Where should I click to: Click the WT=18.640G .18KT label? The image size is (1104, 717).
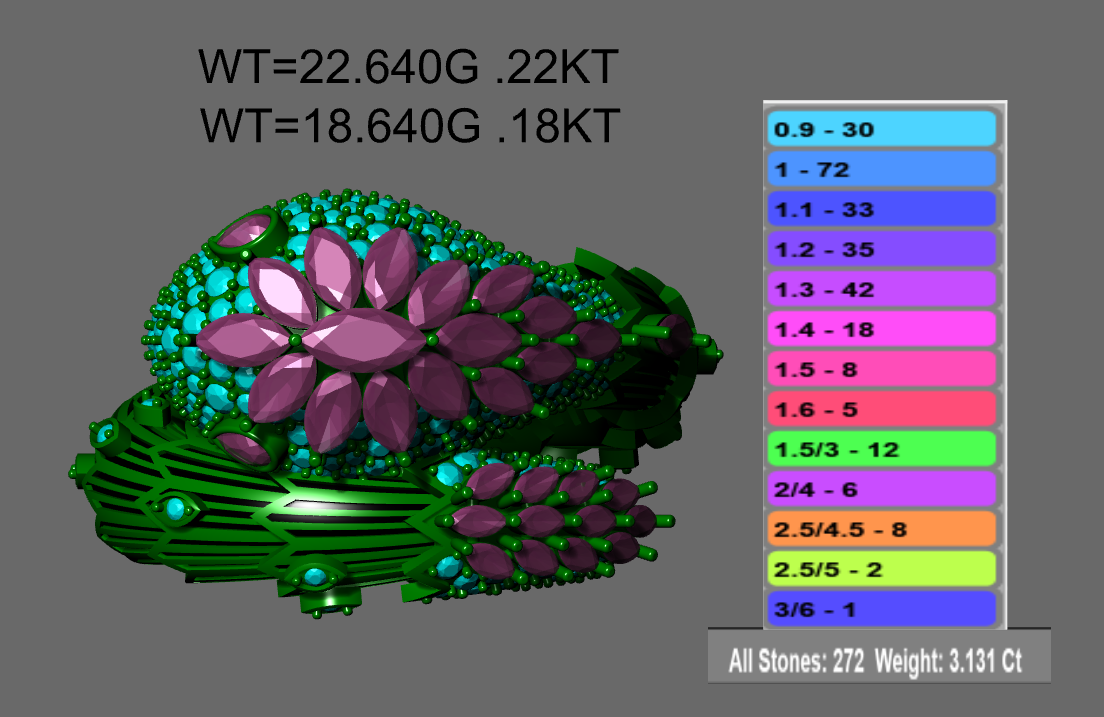pos(410,126)
